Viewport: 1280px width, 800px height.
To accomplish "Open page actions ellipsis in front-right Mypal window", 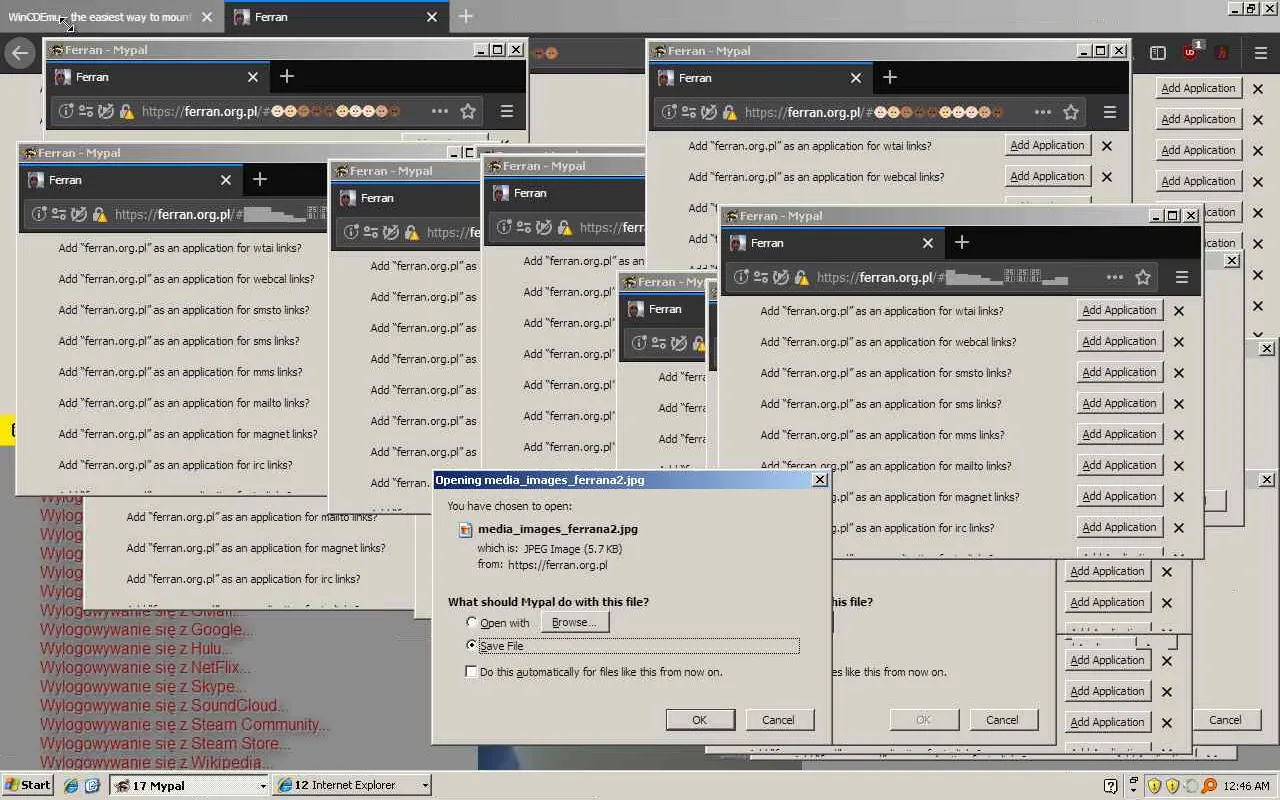I will click(1115, 277).
